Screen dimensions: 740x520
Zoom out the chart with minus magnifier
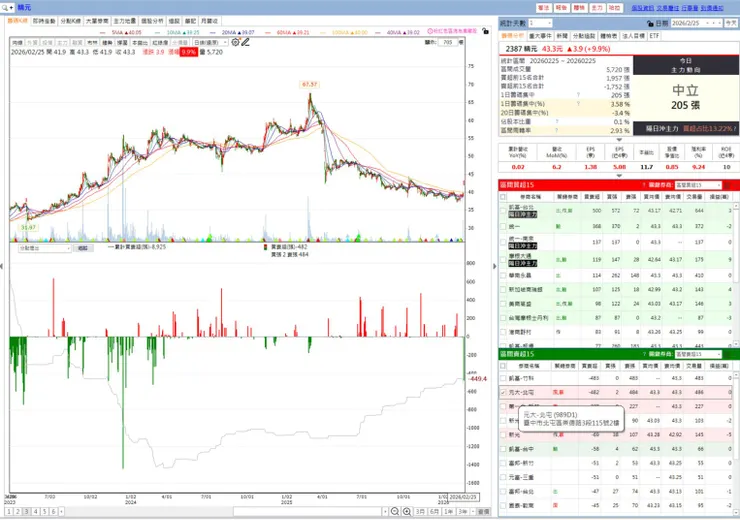point(395,512)
